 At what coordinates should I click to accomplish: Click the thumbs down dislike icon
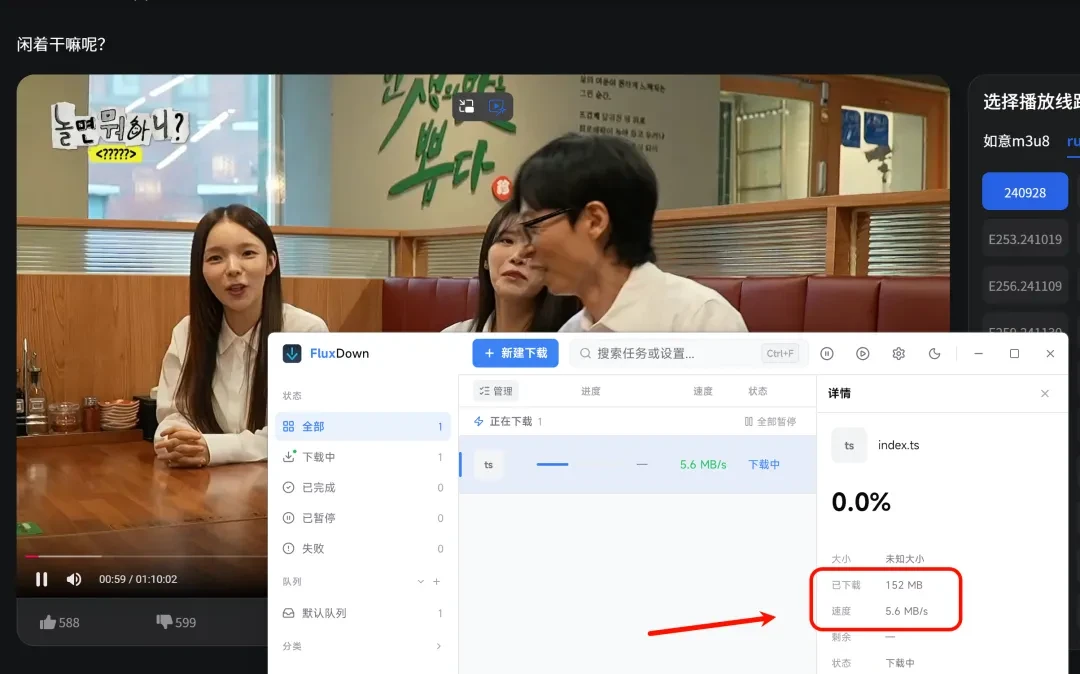[x=164, y=622]
